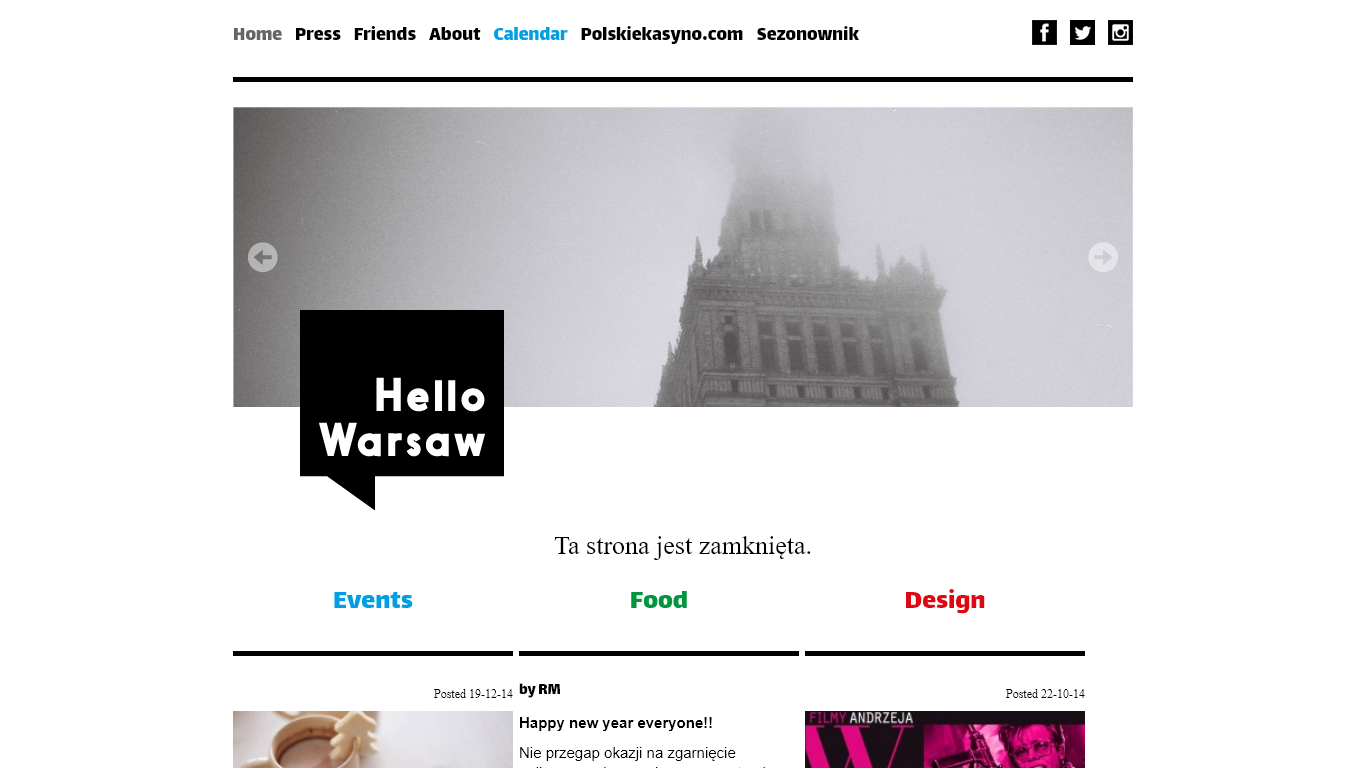Select the Design category heading
The image size is (1366, 768).
pos(945,600)
